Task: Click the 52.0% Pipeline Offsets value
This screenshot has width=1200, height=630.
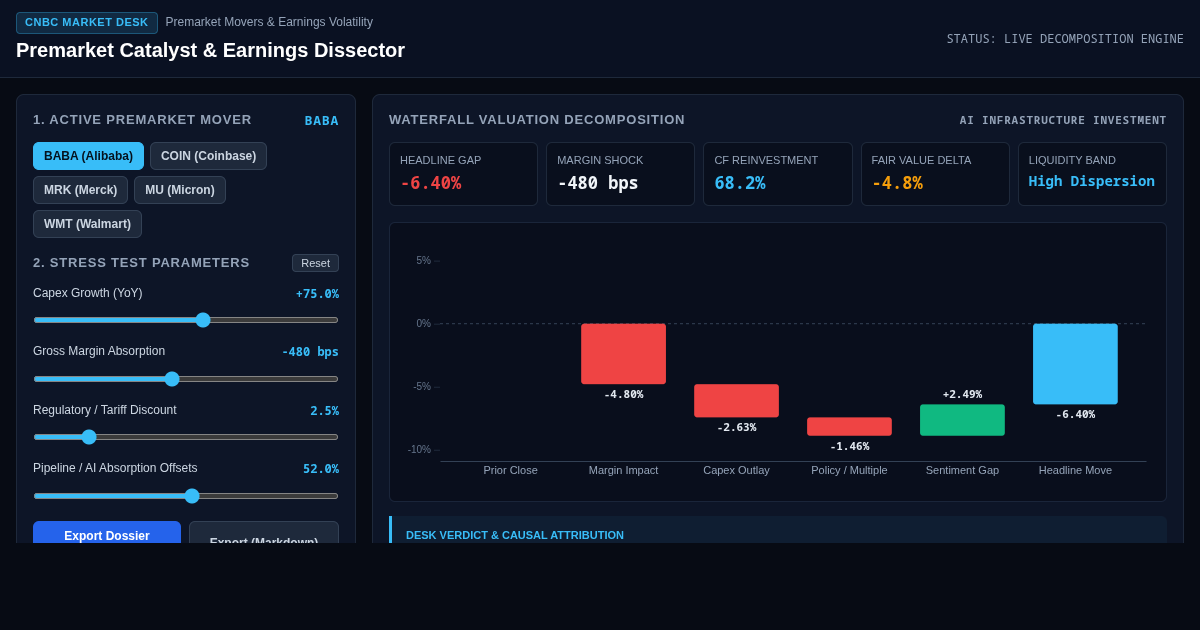Action: click(x=321, y=469)
